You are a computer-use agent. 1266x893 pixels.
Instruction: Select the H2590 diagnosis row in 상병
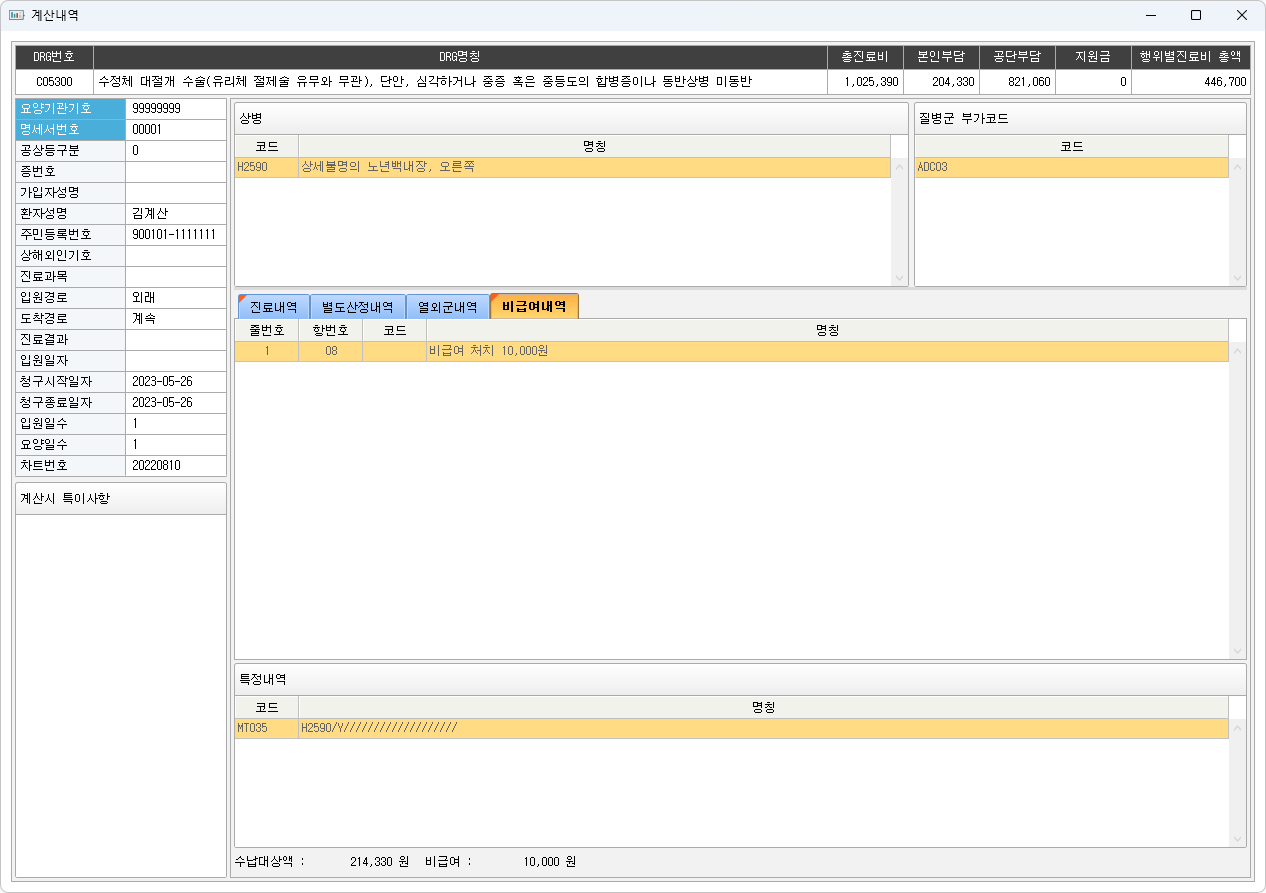pyautogui.click(x=561, y=168)
